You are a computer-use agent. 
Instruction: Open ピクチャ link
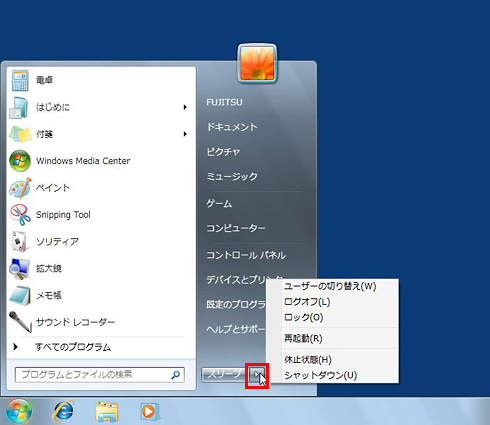[223, 152]
